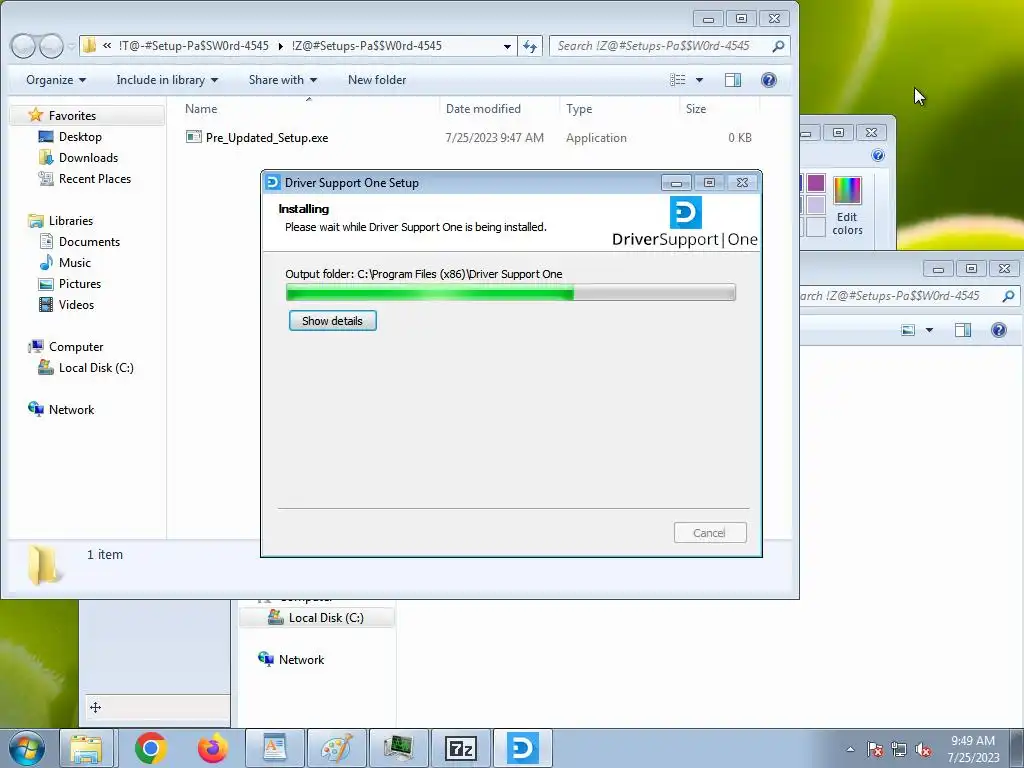
Task: Toggle the preview pane icon
Action: (x=733, y=80)
